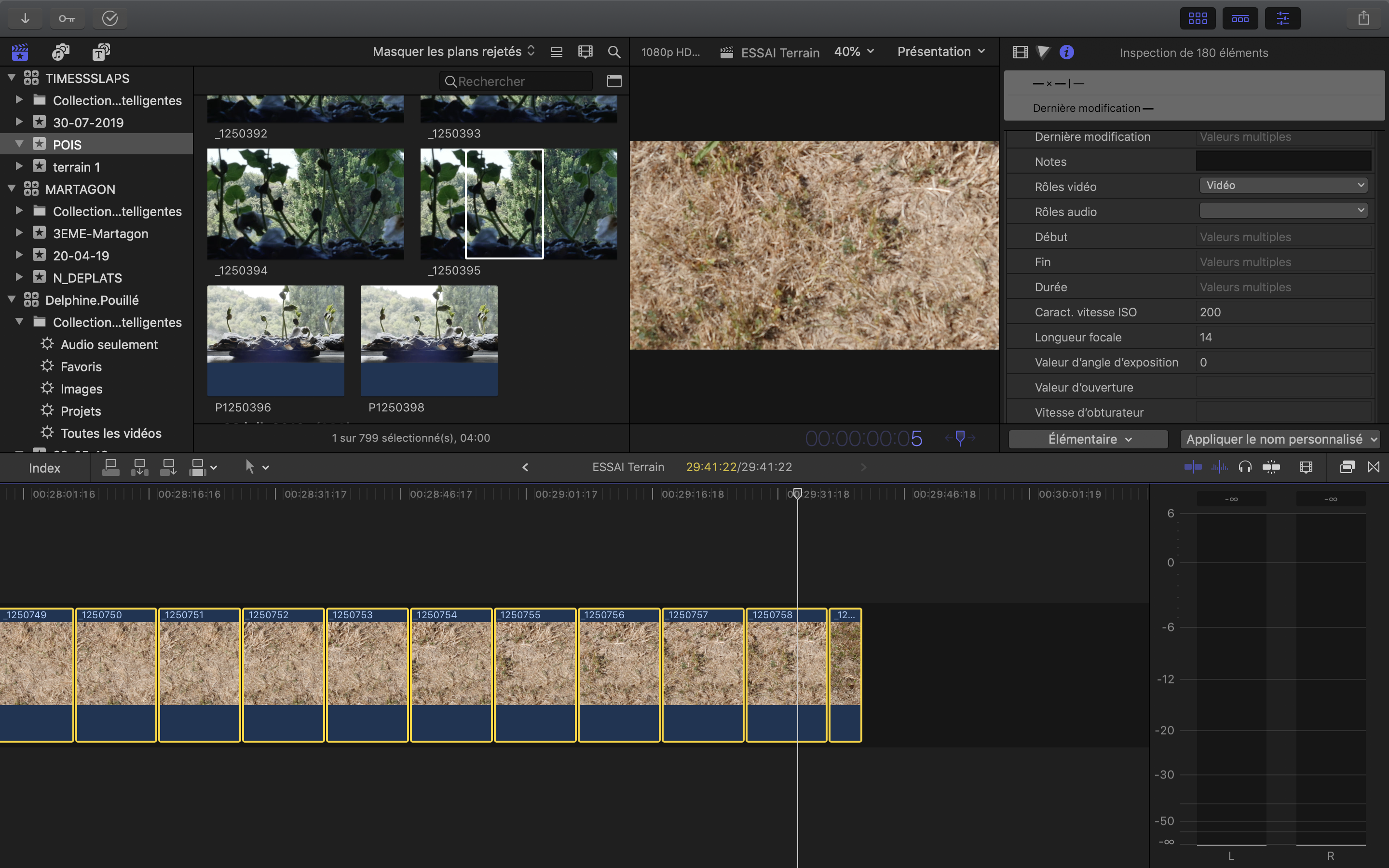Image resolution: width=1389 pixels, height=868 pixels.
Task: Toggle the timeline panel visibility button
Action: (x=1240, y=18)
